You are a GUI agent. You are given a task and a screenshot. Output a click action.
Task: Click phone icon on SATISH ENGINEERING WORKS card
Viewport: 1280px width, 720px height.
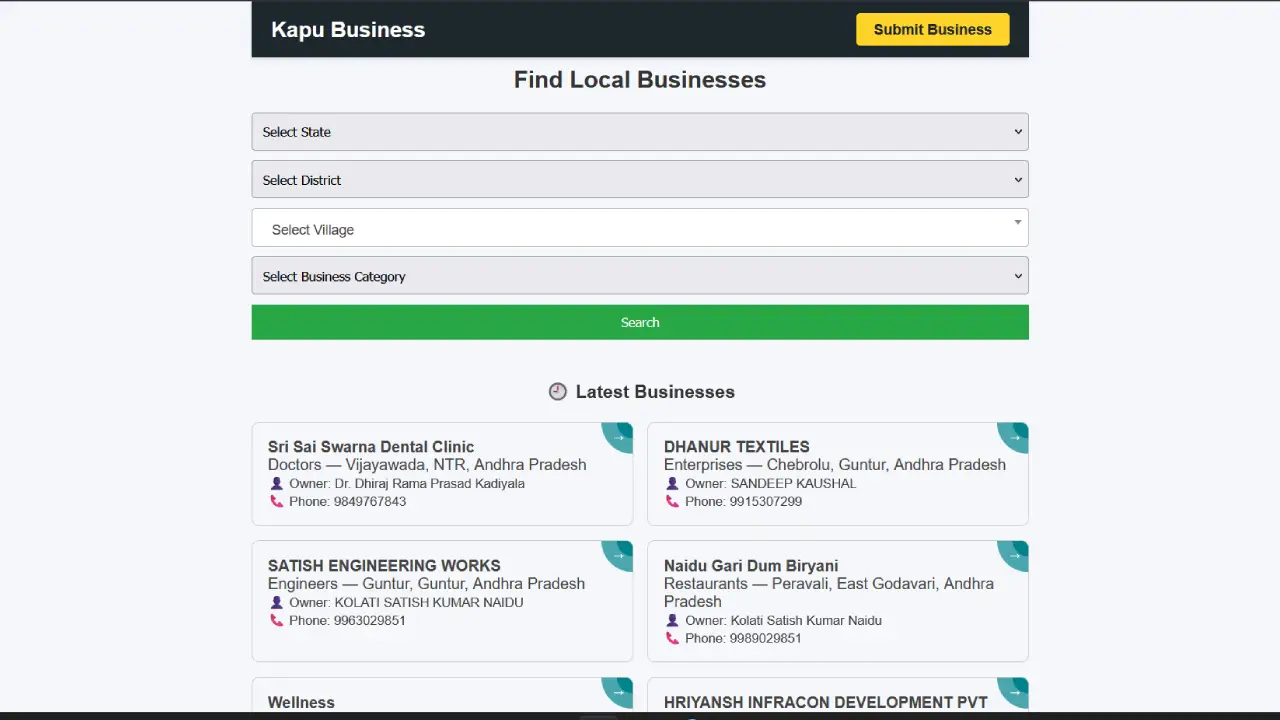click(277, 620)
